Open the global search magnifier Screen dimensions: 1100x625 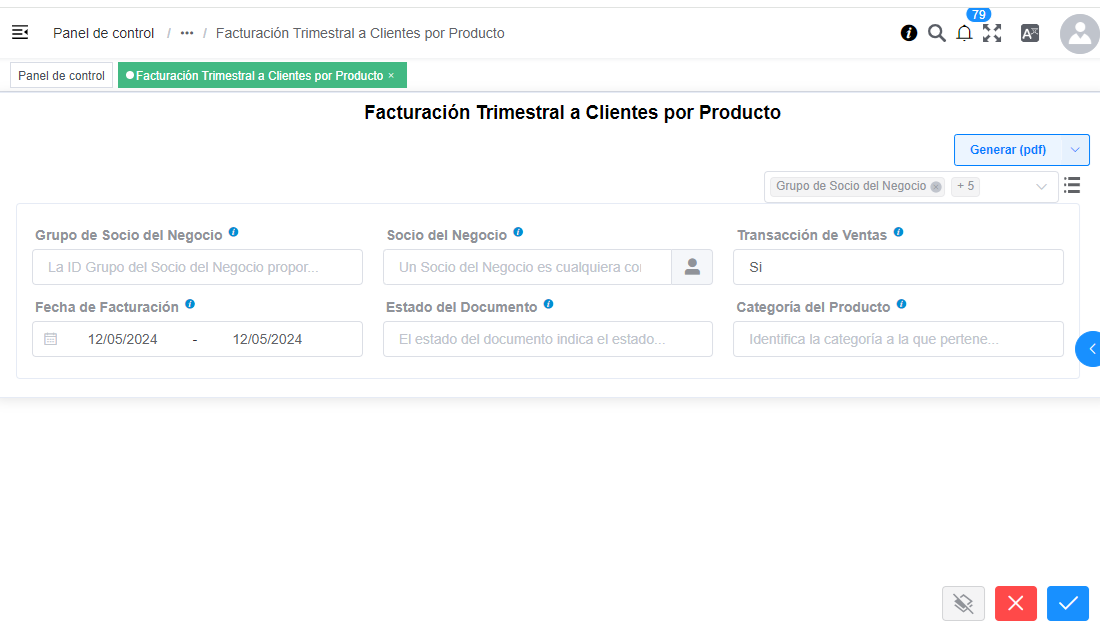tap(936, 33)
